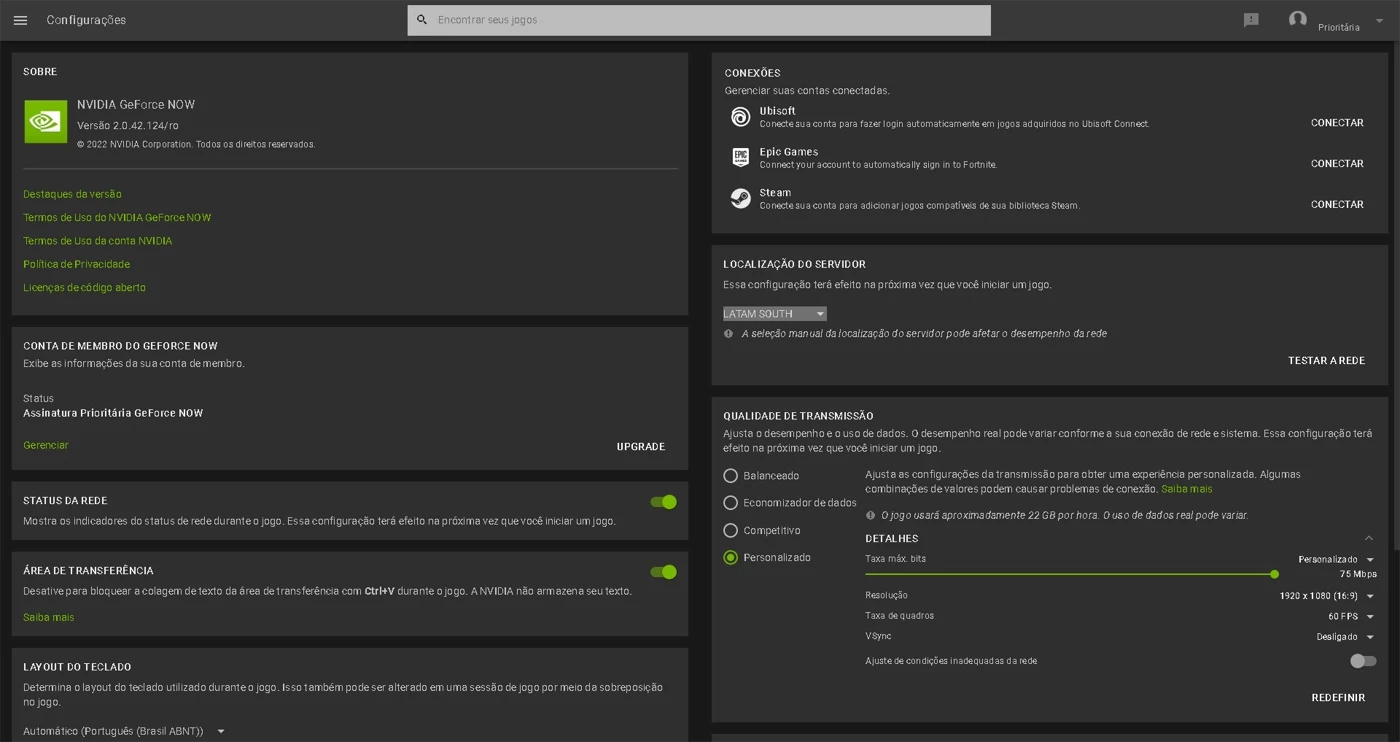
Task: Open Saiba mais link in transmission quality
Action: [1186, 489]
